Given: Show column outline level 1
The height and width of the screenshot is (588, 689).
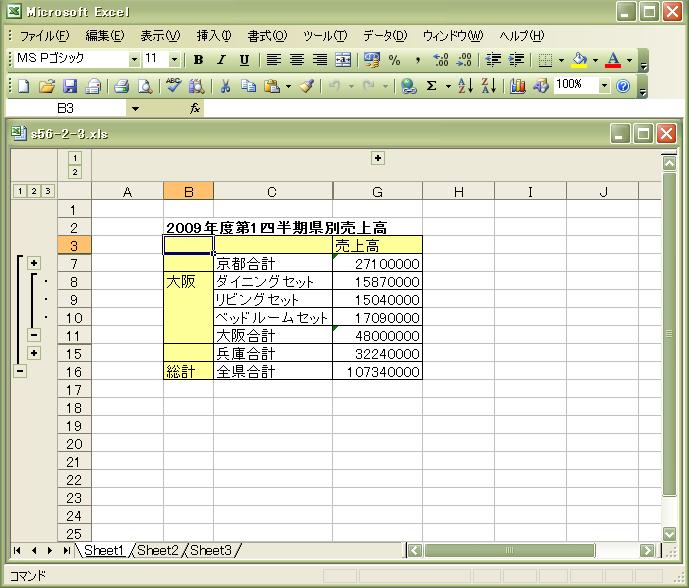Looking at the screenshot, I should coord(75,158).
